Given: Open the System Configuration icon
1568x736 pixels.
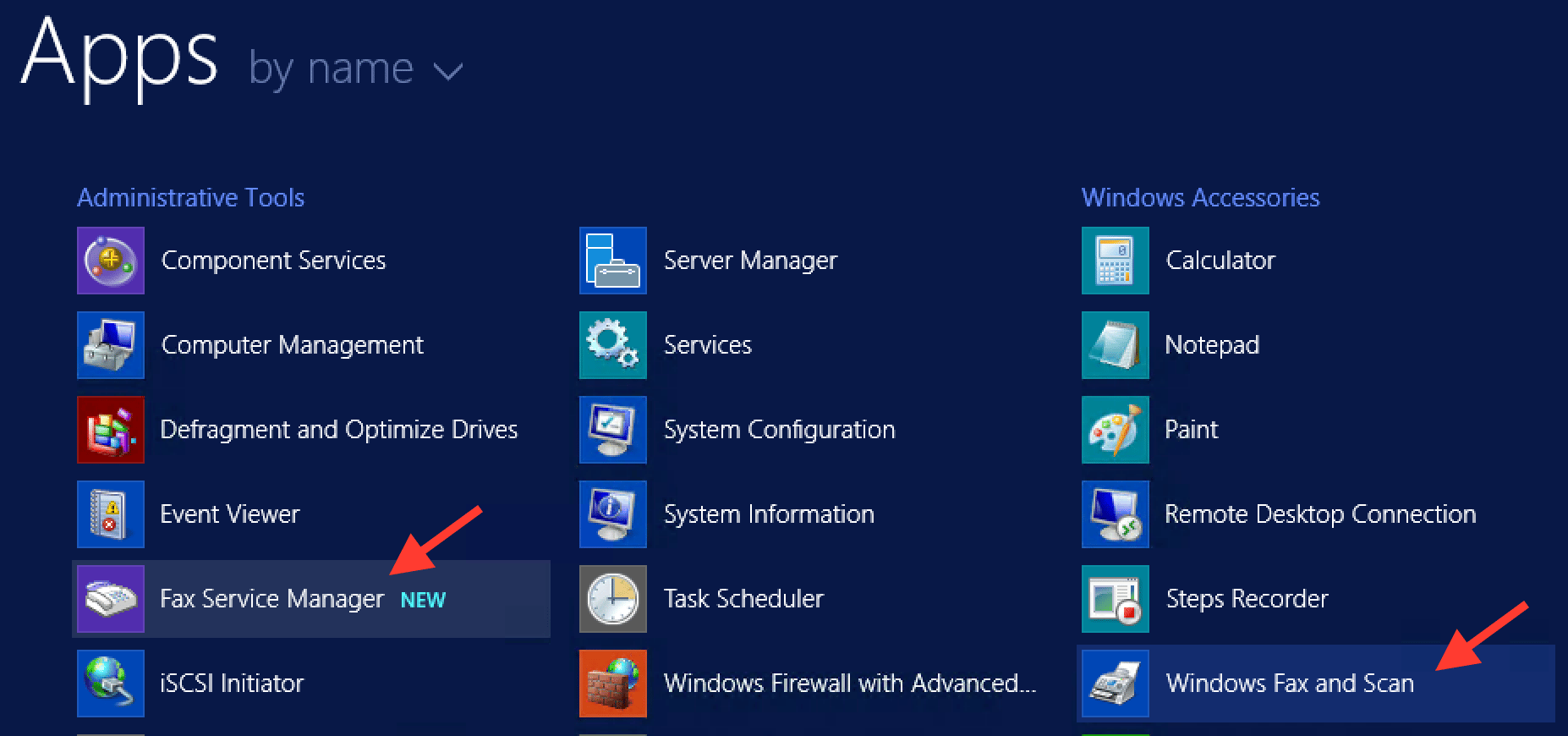Looking at the screenshot, I should [613, 430].
